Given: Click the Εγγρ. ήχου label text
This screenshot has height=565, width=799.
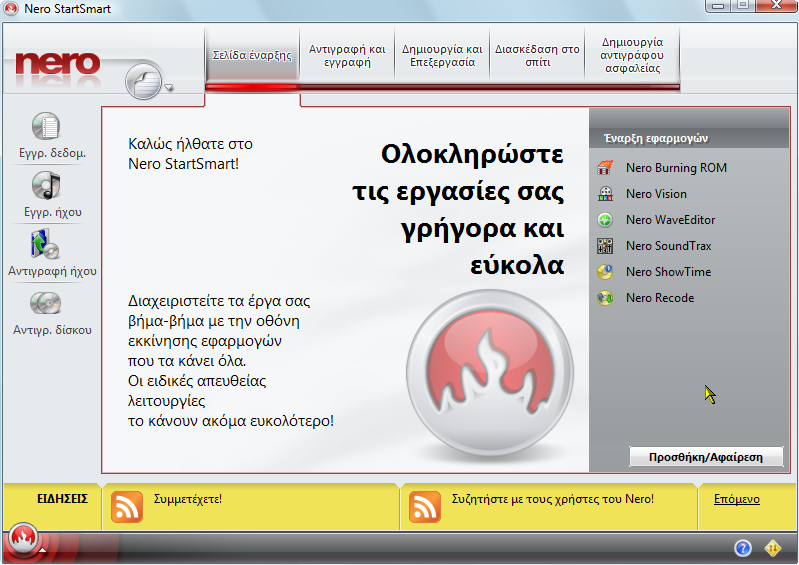Looking at the screenshot, I should pos(52,212).
